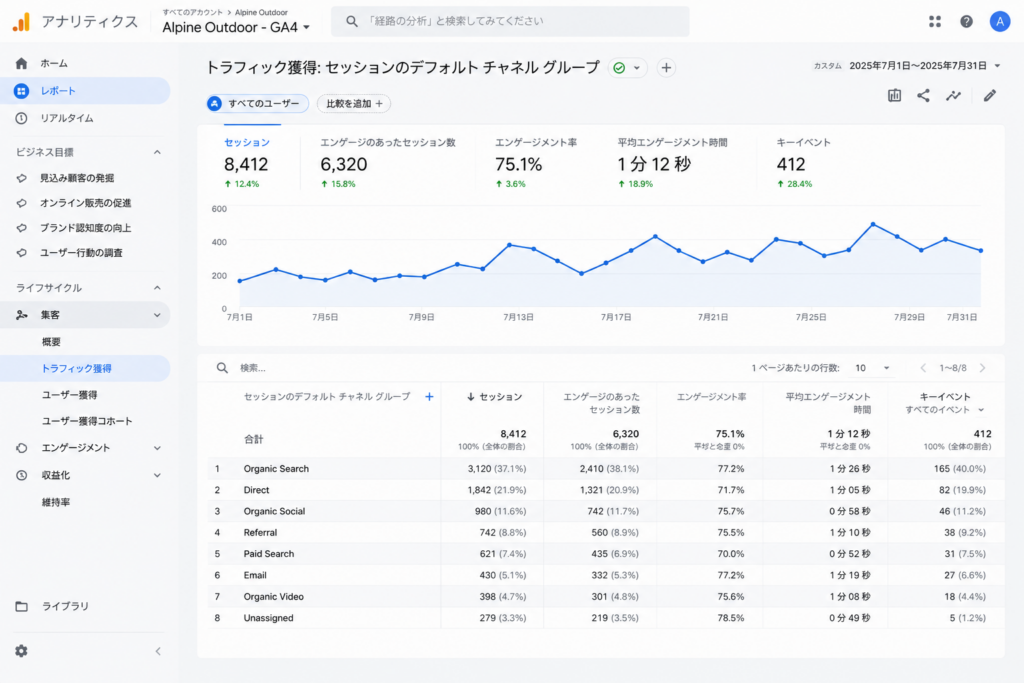
Task: Click the ライブラリ folder icon
Action: [x=22, y=606]
